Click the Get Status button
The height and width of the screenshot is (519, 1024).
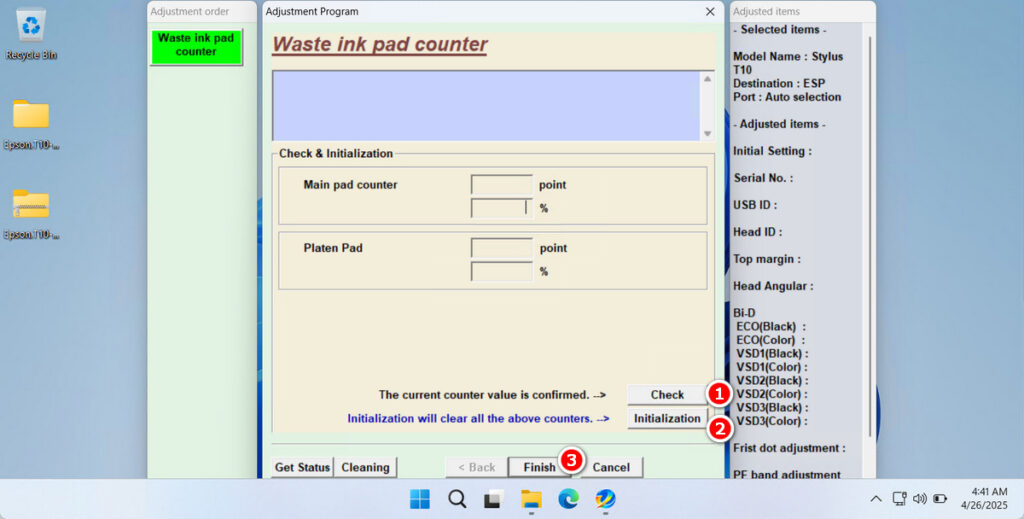pyautogui.click(x=302, y=467)
